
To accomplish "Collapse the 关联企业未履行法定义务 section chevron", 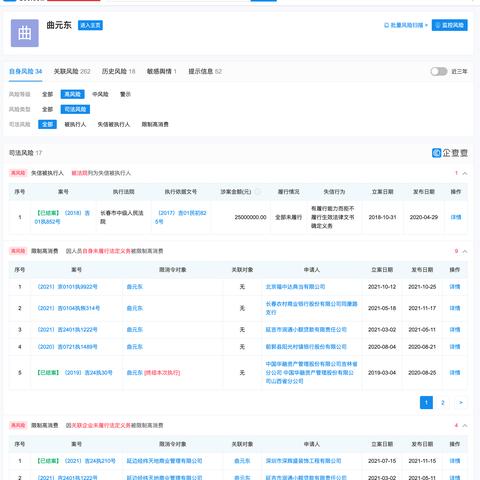I will (x=465, y=426).
